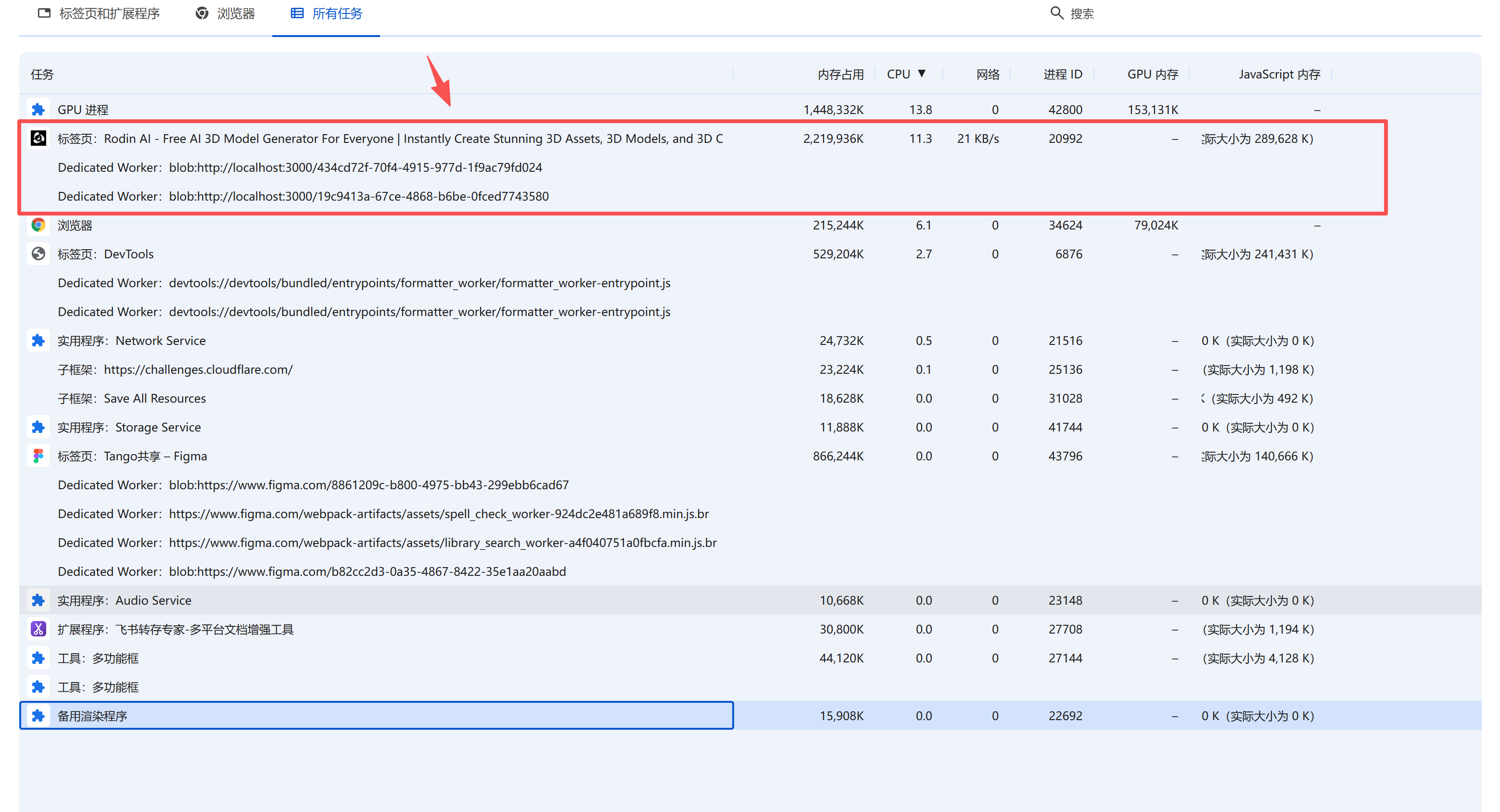This screenshot has height=812, width=1500.
Task: Click the Audio Service puzzle icon
Action: click(x=38, y=600)
